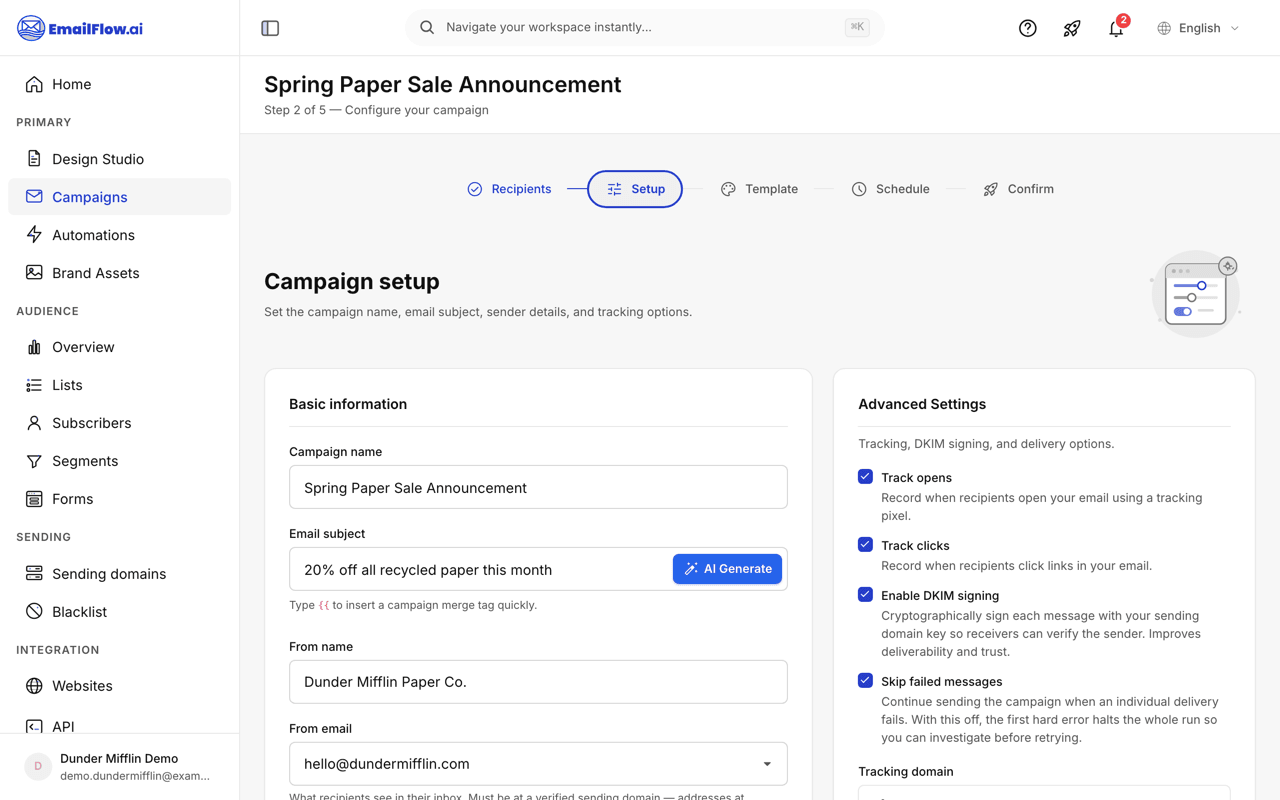Click the Blacklist ban icon
The width and height of the screenshot is (1280, 800).
click(34, 612)
